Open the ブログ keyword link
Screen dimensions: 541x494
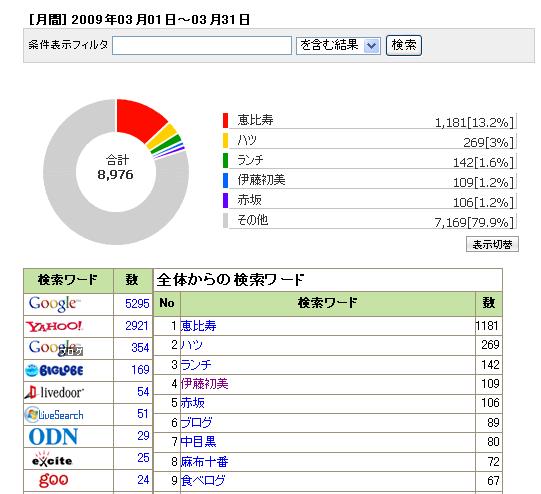click(x=196, y=423)
